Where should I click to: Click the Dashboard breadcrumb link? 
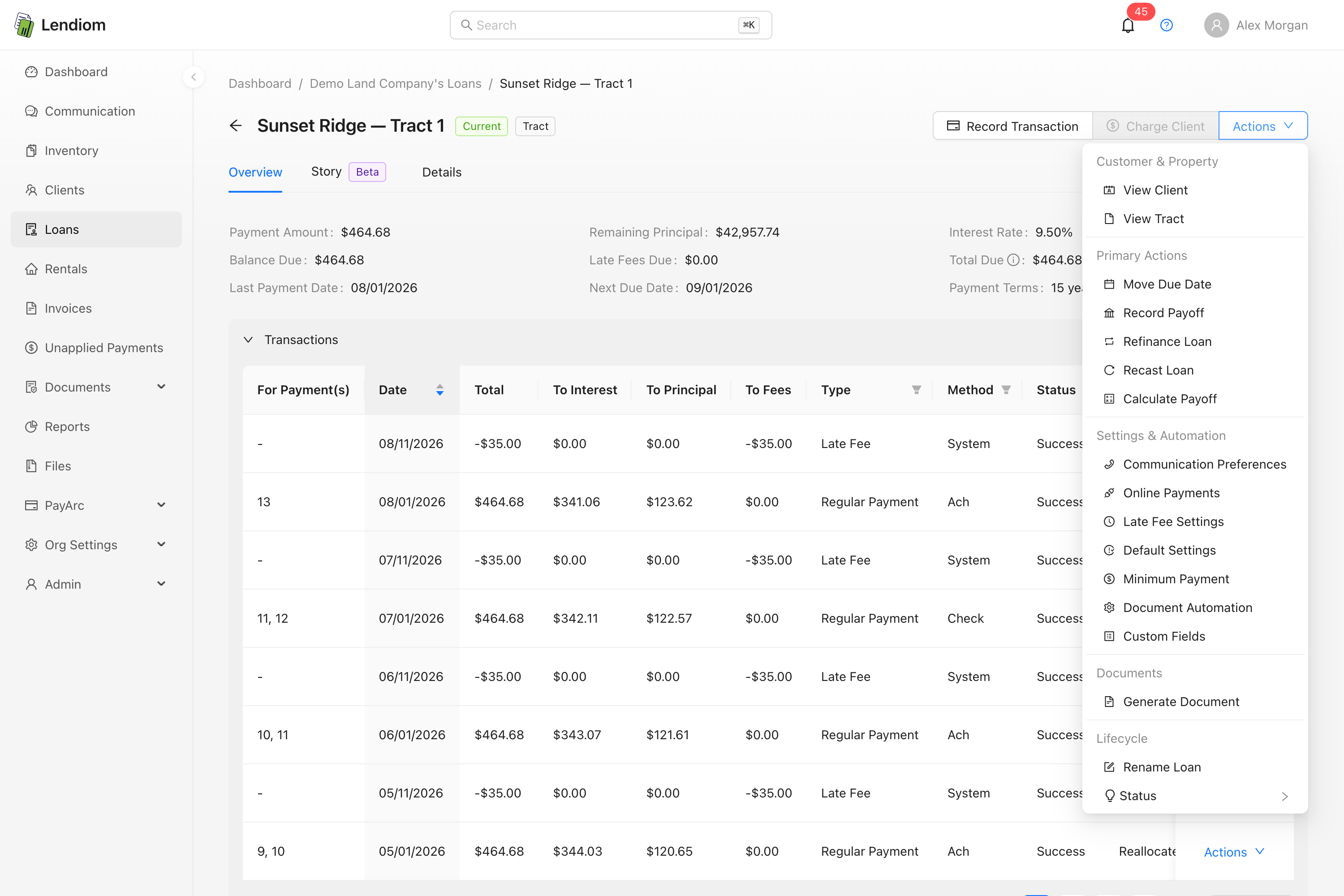260,83
